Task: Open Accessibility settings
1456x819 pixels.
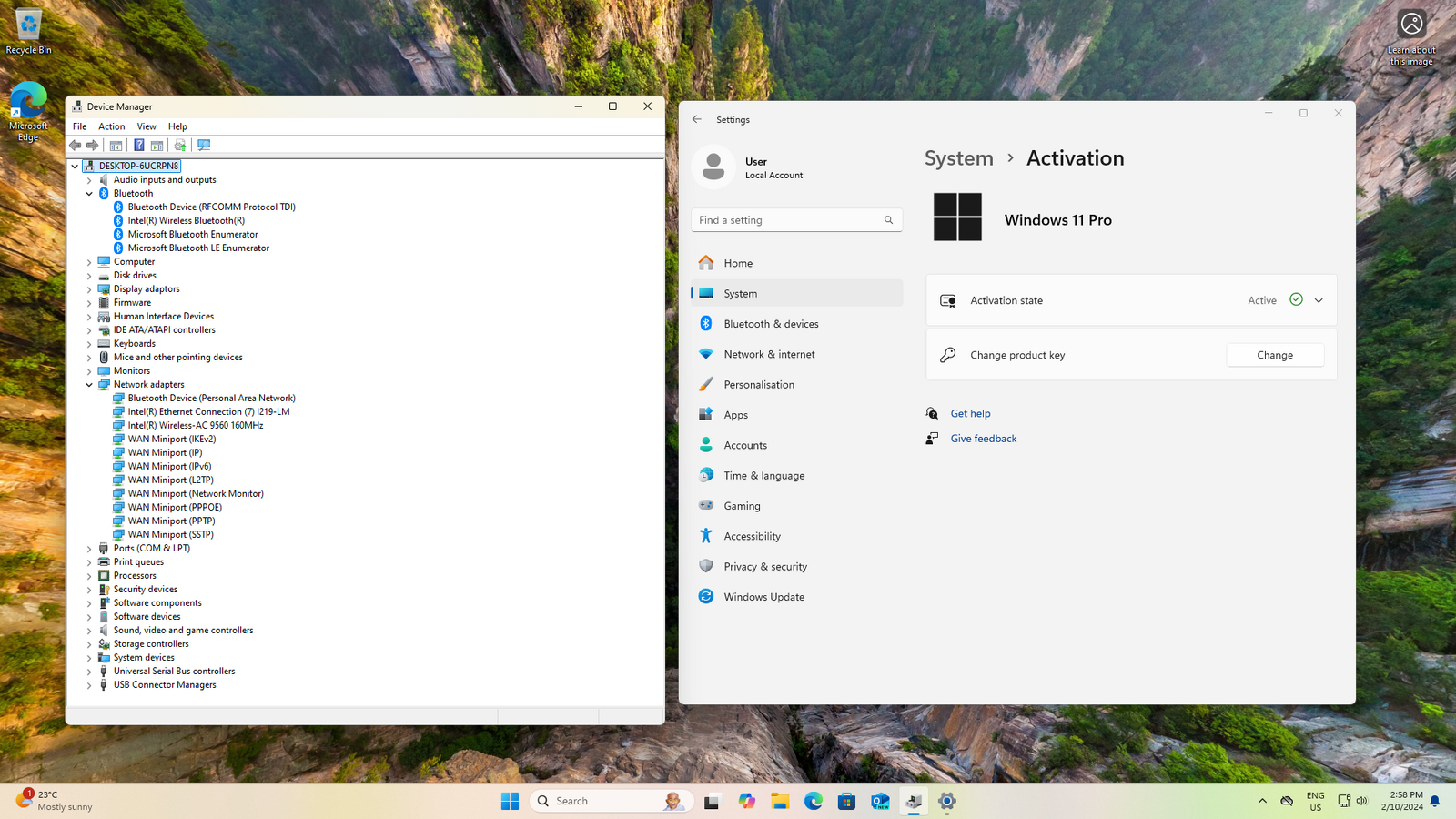Action: pos(796,536)
